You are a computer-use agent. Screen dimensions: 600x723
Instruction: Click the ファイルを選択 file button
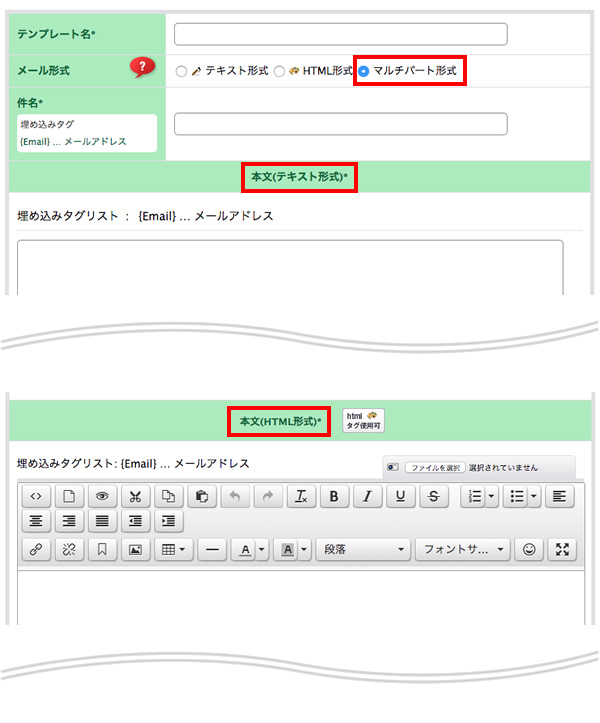click(x=435, y=468)
